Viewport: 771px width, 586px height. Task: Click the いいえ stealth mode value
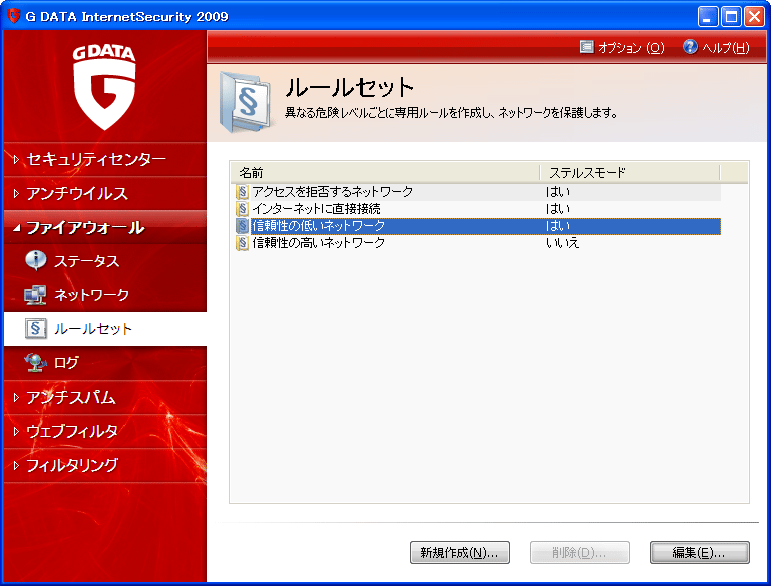(563, 243)
